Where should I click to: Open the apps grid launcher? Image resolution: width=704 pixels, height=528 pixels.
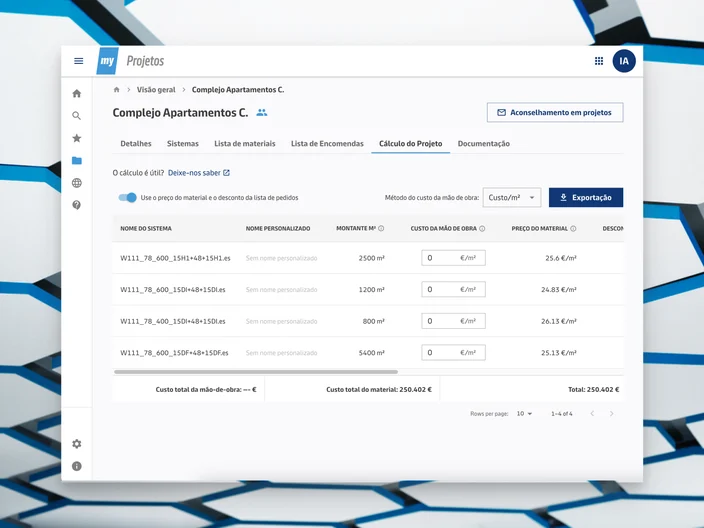[x=599, y=61]
